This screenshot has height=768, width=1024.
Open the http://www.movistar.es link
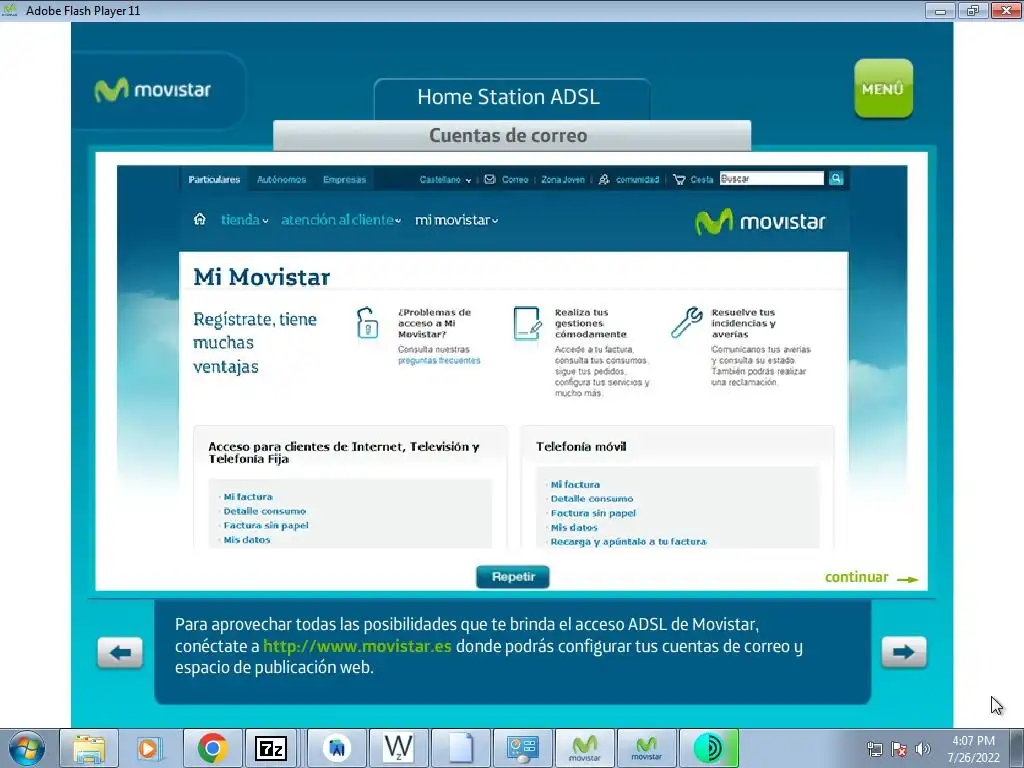[357, 647]
